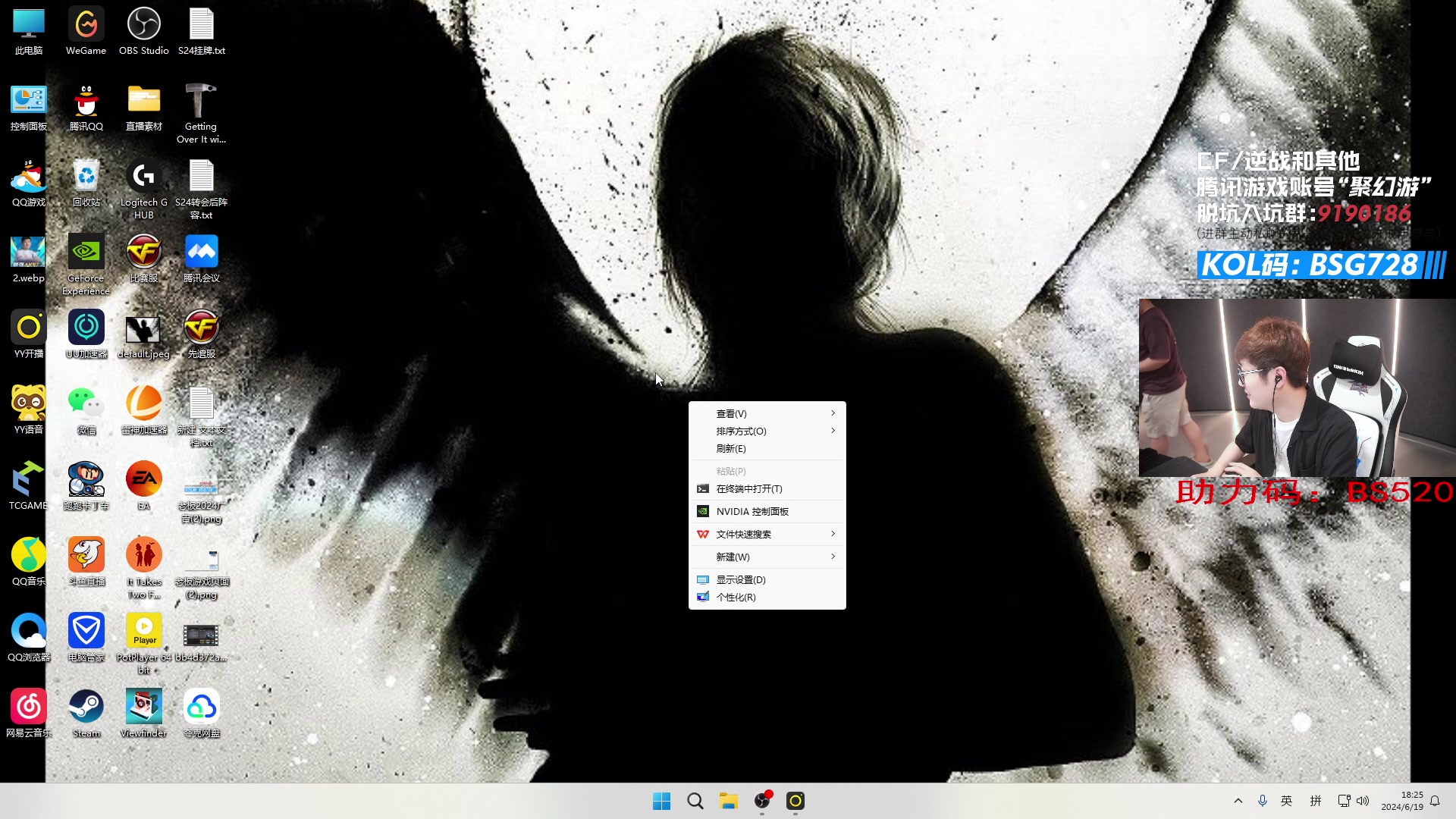Open the network tray icon

point(1344,801)
